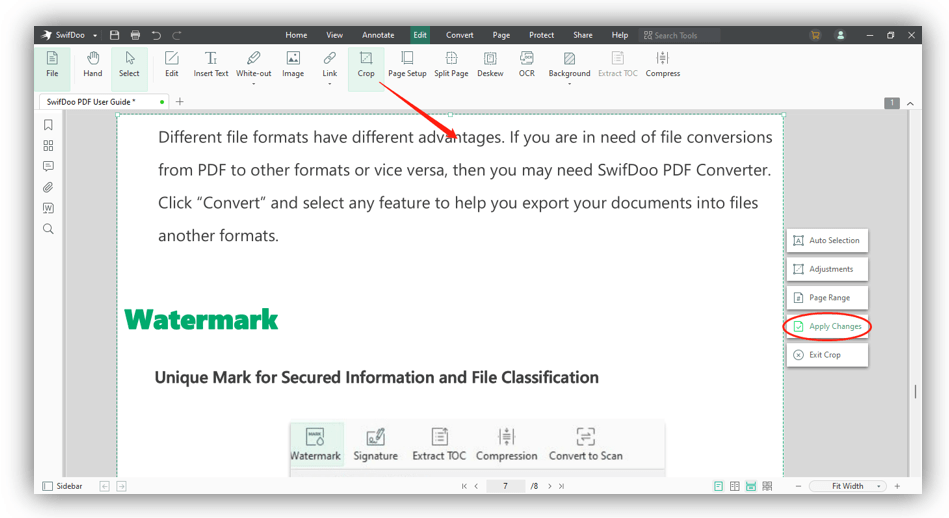Image resolution: width=949 pixels, height=518 pixels.
Task: Open the SwifDoo application menu dropdown
Action: click(95, 36)
